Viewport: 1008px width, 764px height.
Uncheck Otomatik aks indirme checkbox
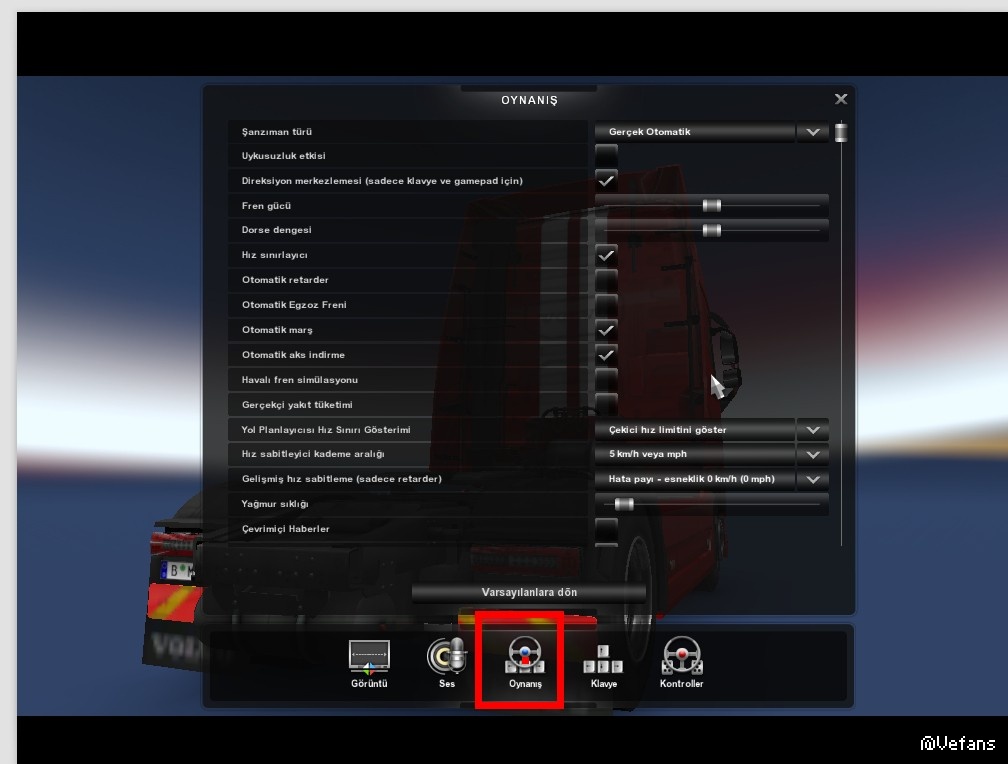[606, 355]
